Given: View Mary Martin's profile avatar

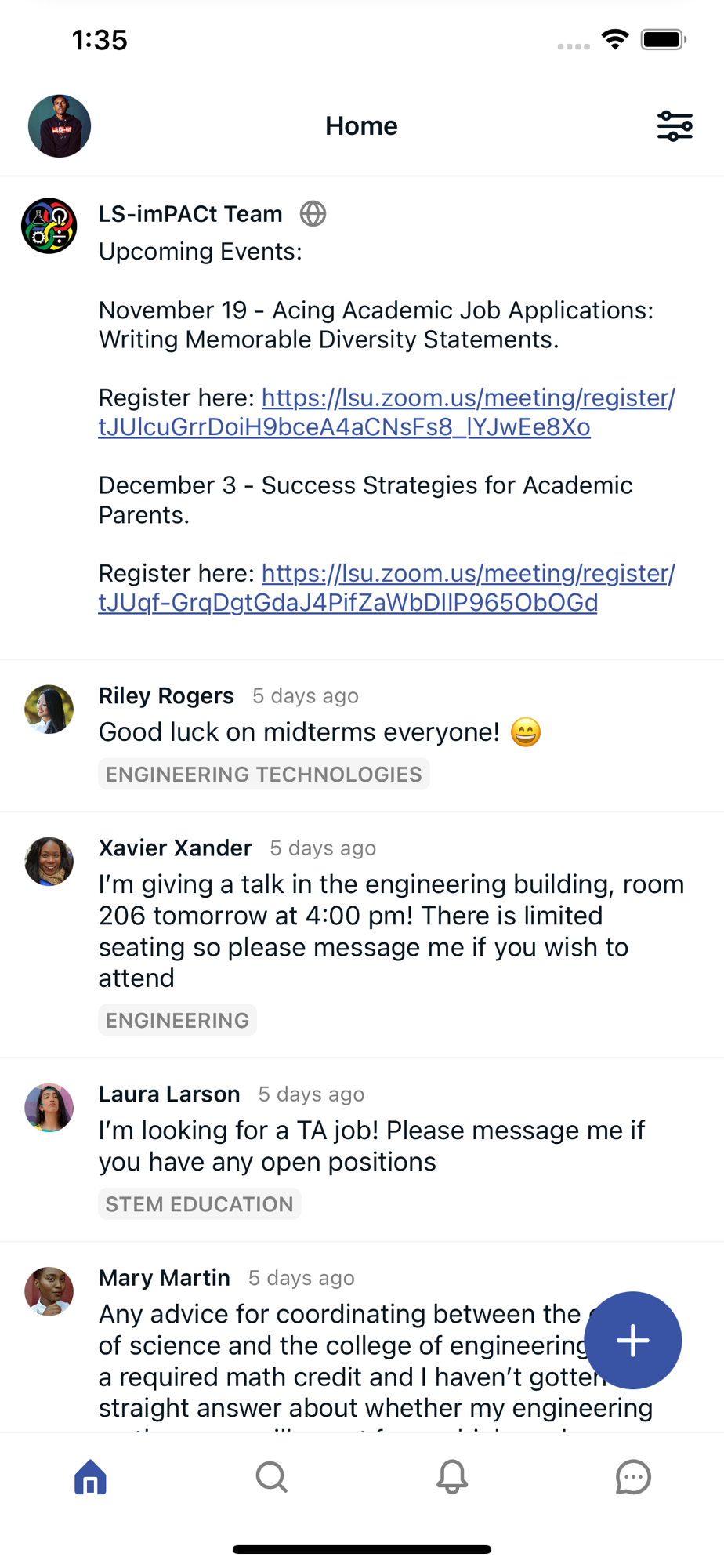Looking at the screenshot, I should point(49,1291).
